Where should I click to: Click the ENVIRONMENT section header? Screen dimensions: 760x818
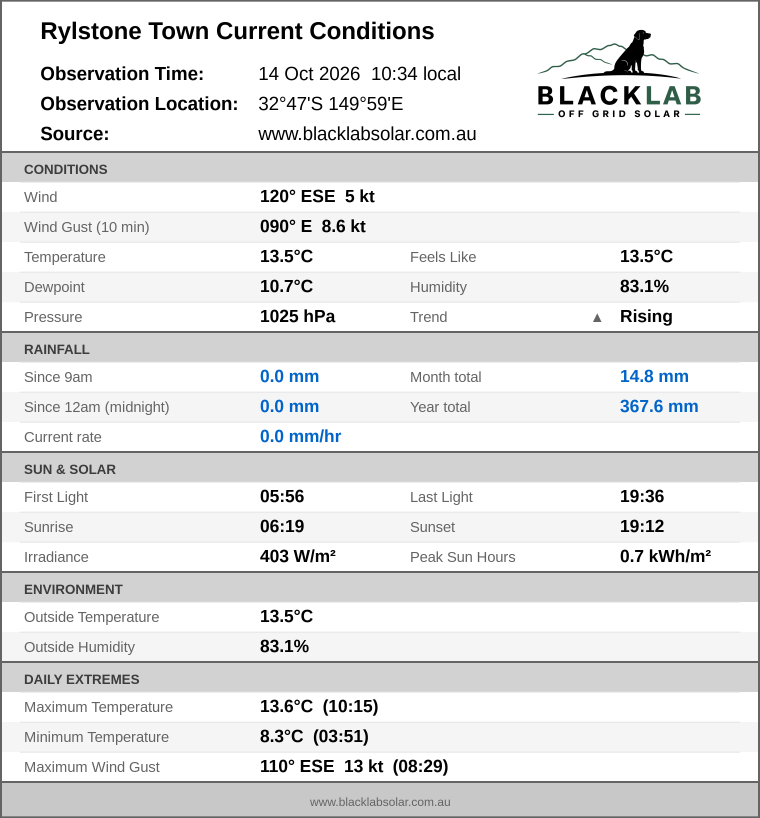(380, 588)
